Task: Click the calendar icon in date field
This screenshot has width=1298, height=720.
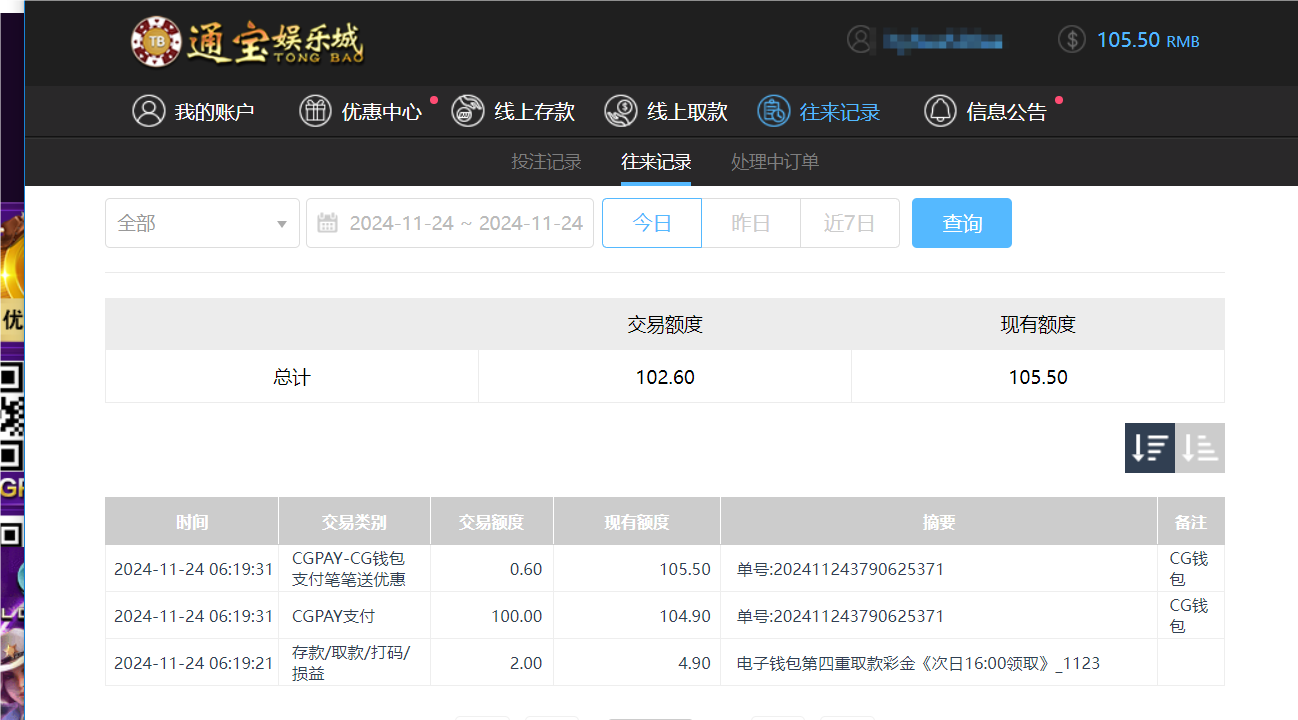Action: pos(327,222)
